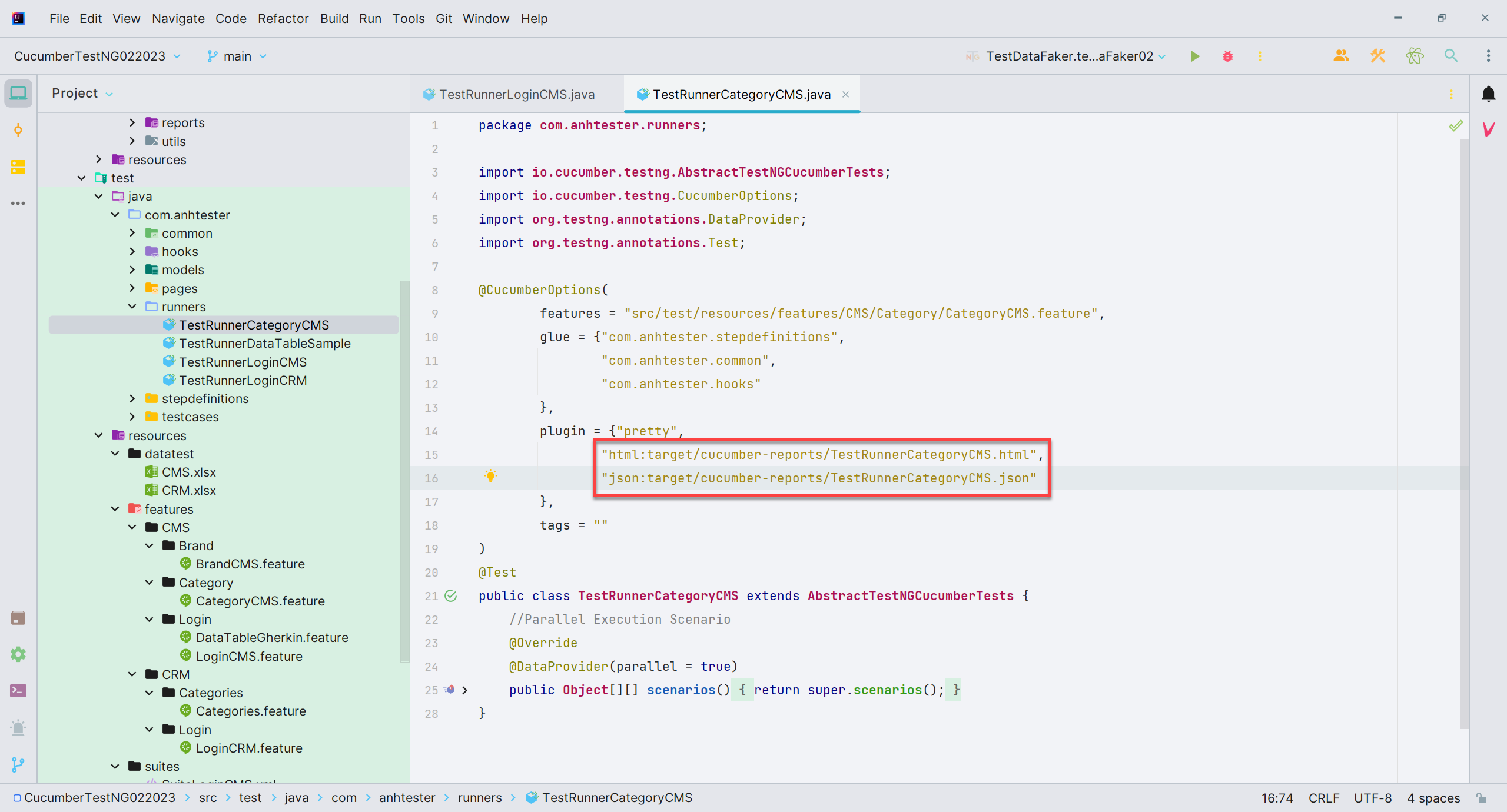Click the runners breadcrumb in navigation bar
The height and width of the screenshot is (812, 1507).
pyautogui.click(x=480, y=798)
